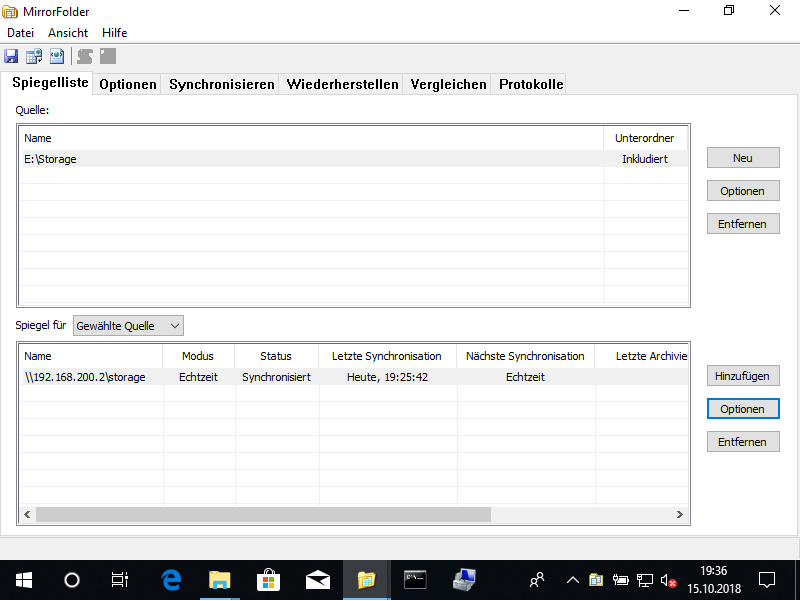The image size is (800, 600).
Task: Click the document-with-globe toolbar icon
Action: (x=56, y=56)
